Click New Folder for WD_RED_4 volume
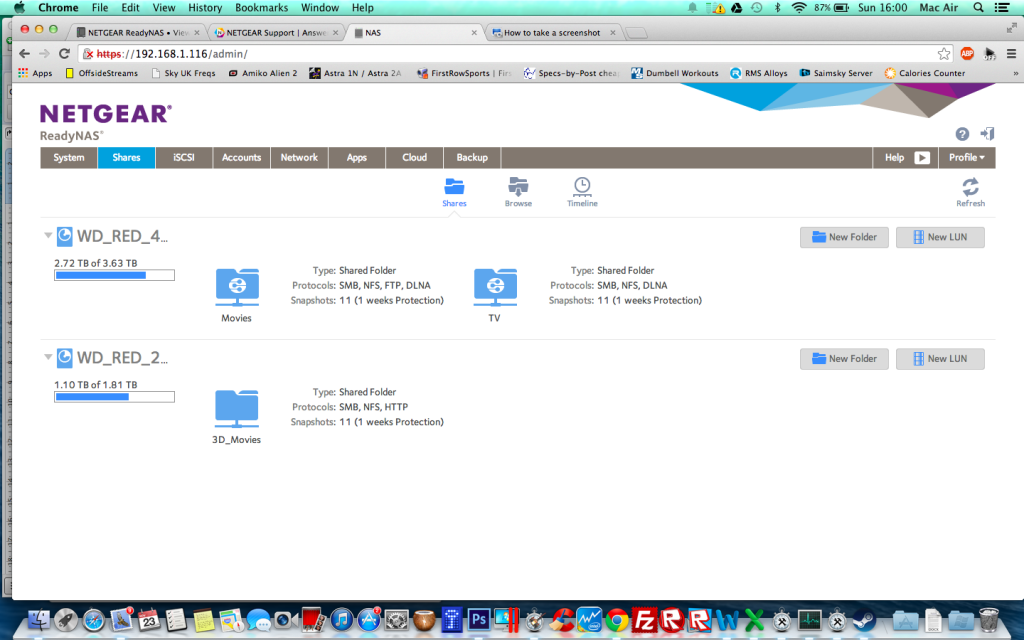 844,237
